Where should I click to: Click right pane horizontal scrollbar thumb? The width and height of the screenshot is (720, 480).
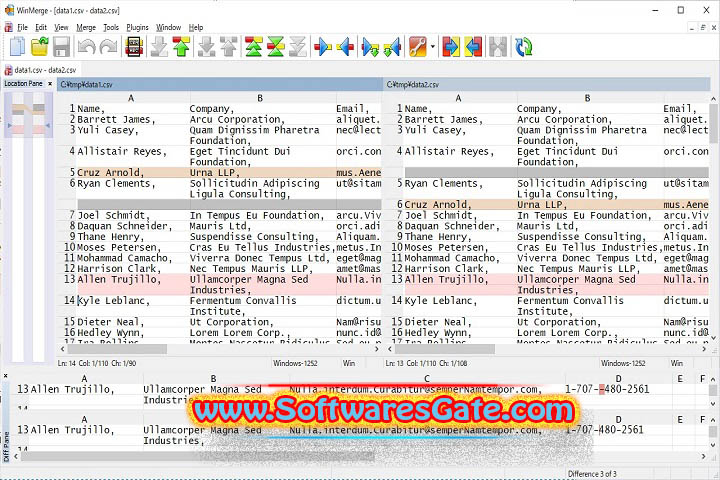pyautogui.click(x=444, y=350)
